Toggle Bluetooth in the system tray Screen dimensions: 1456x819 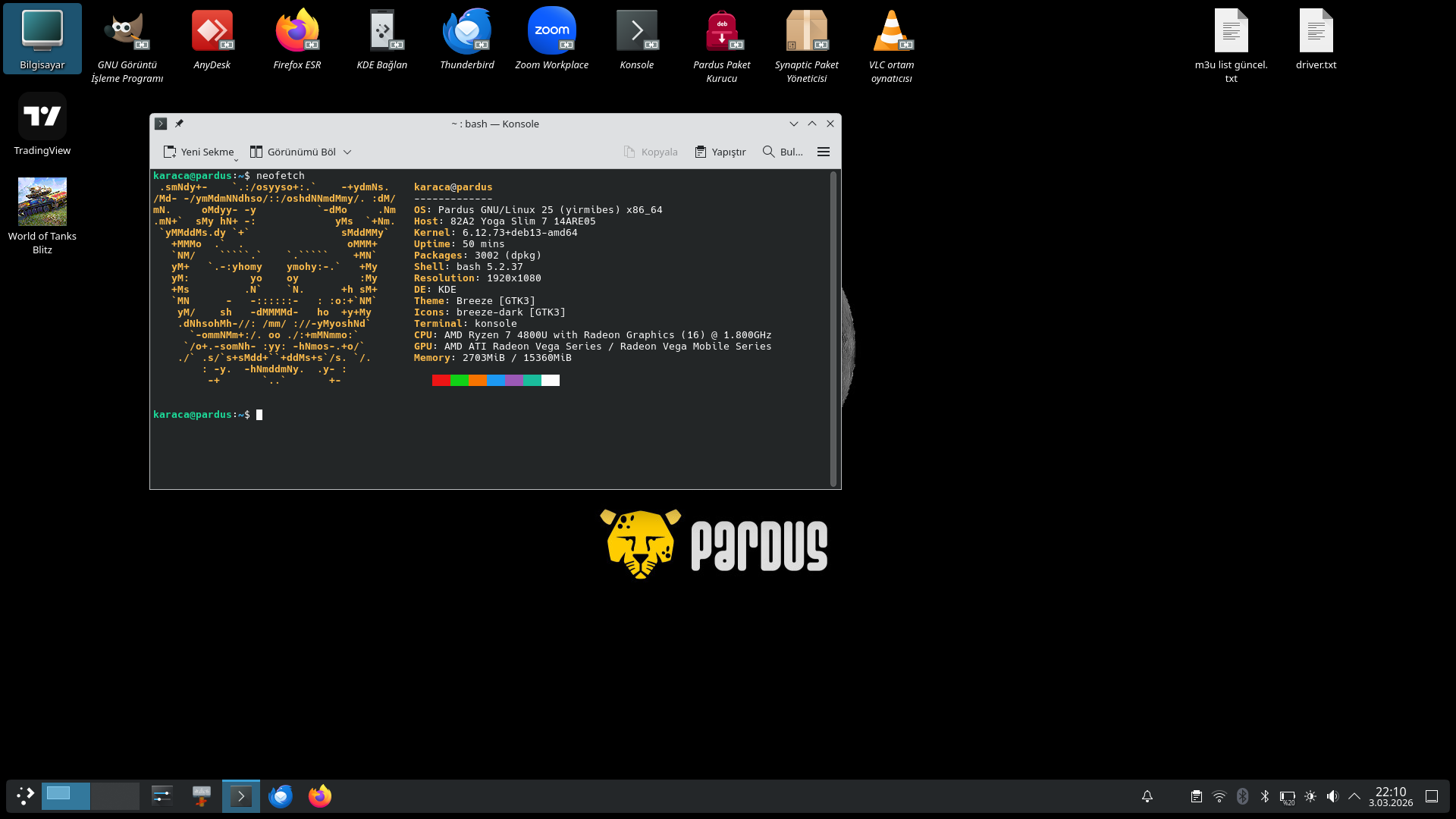click(1264, 796)
